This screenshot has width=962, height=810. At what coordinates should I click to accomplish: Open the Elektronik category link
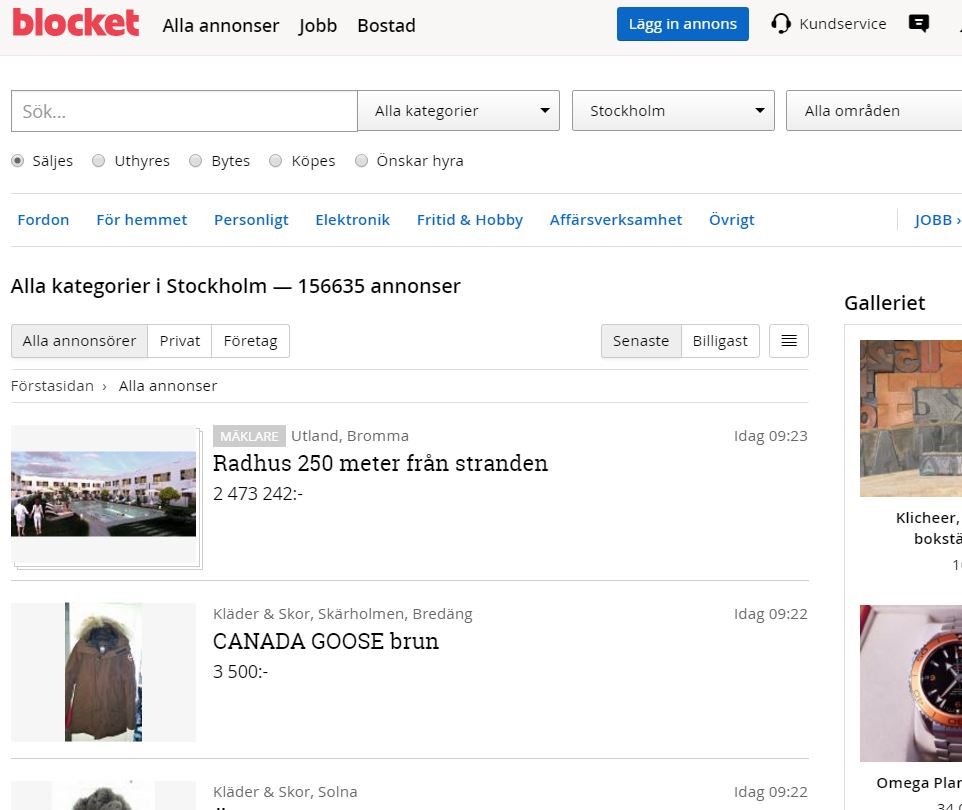[352, 220]
